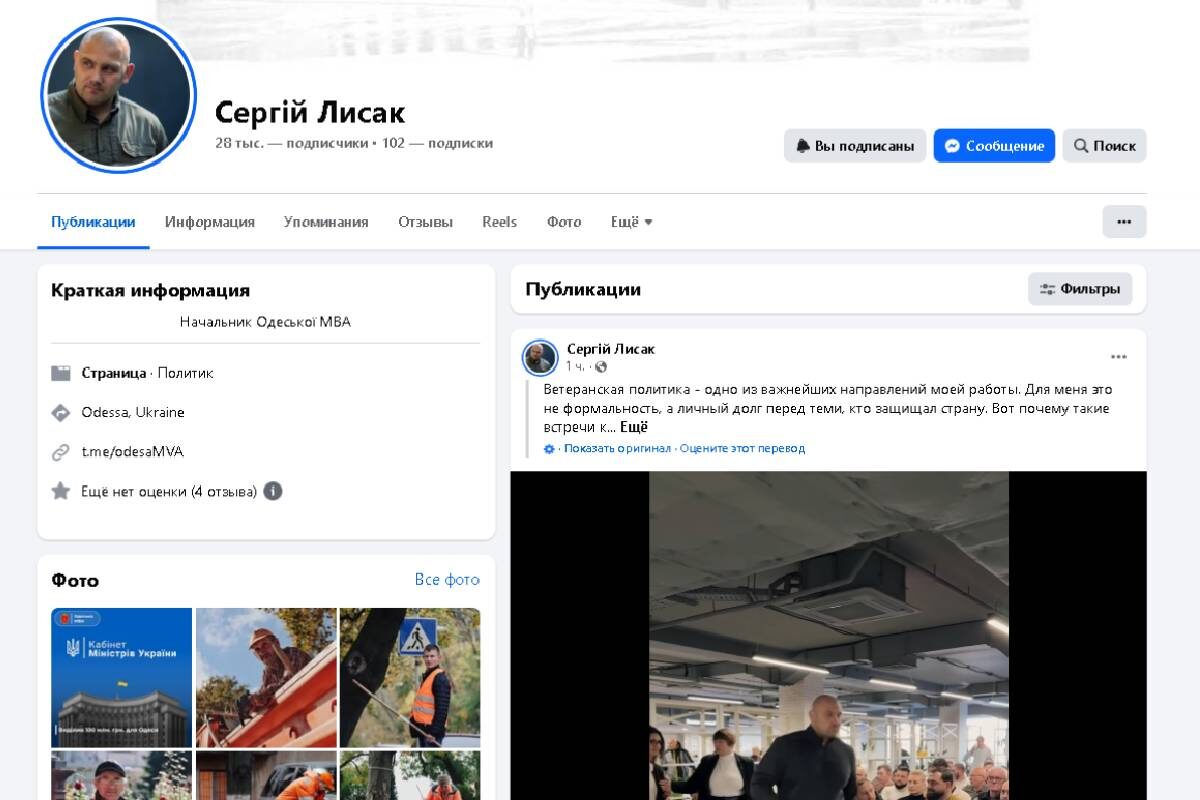This screenshot has width=1200, height=800.
Task: Click 'Оцените этот перевод' link
Action: tap(742, 449)
